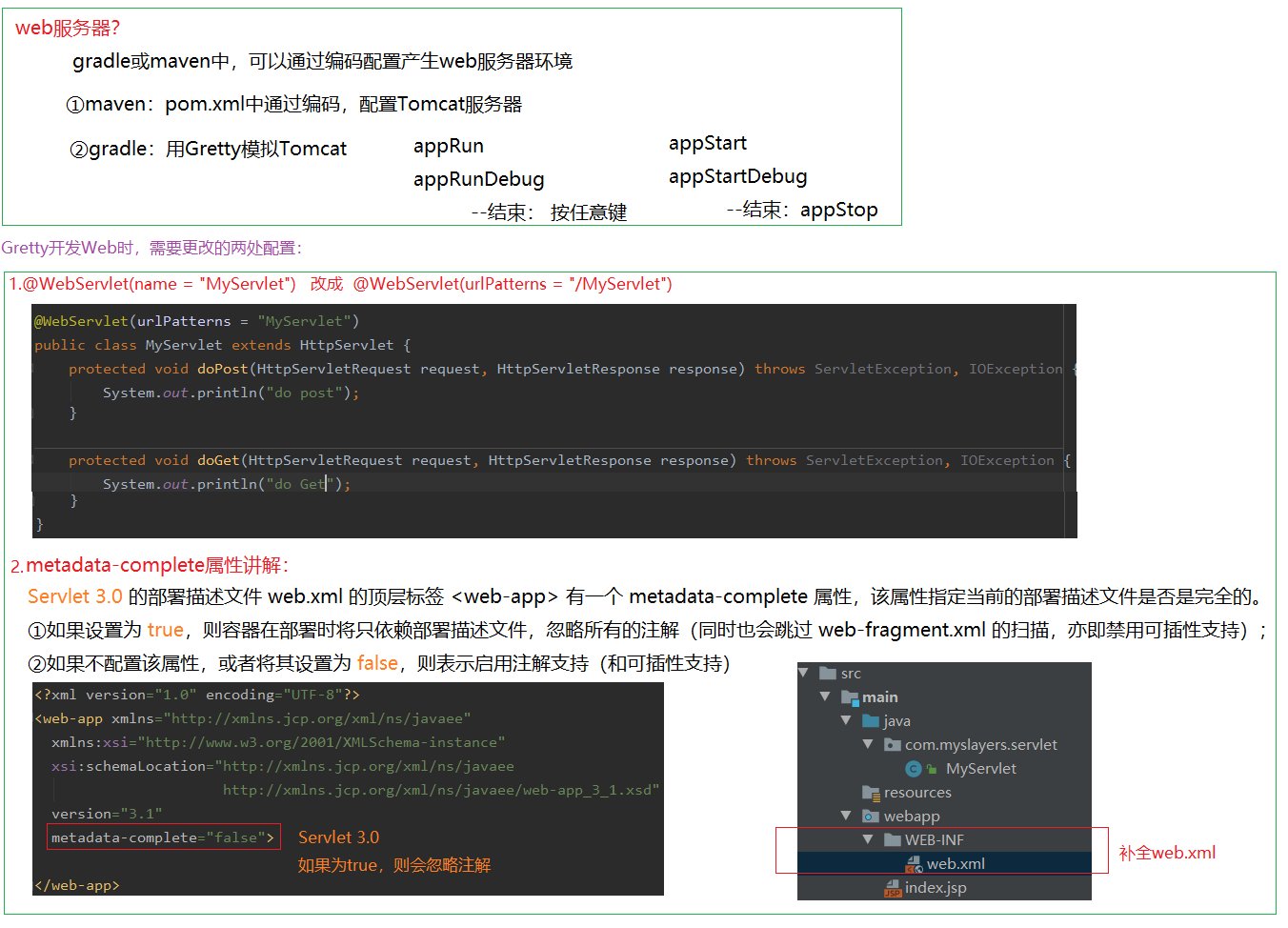1288x928 pixels.
Task: Click the red 补全web.xml annotation text
Action: tap(1167, 853)
